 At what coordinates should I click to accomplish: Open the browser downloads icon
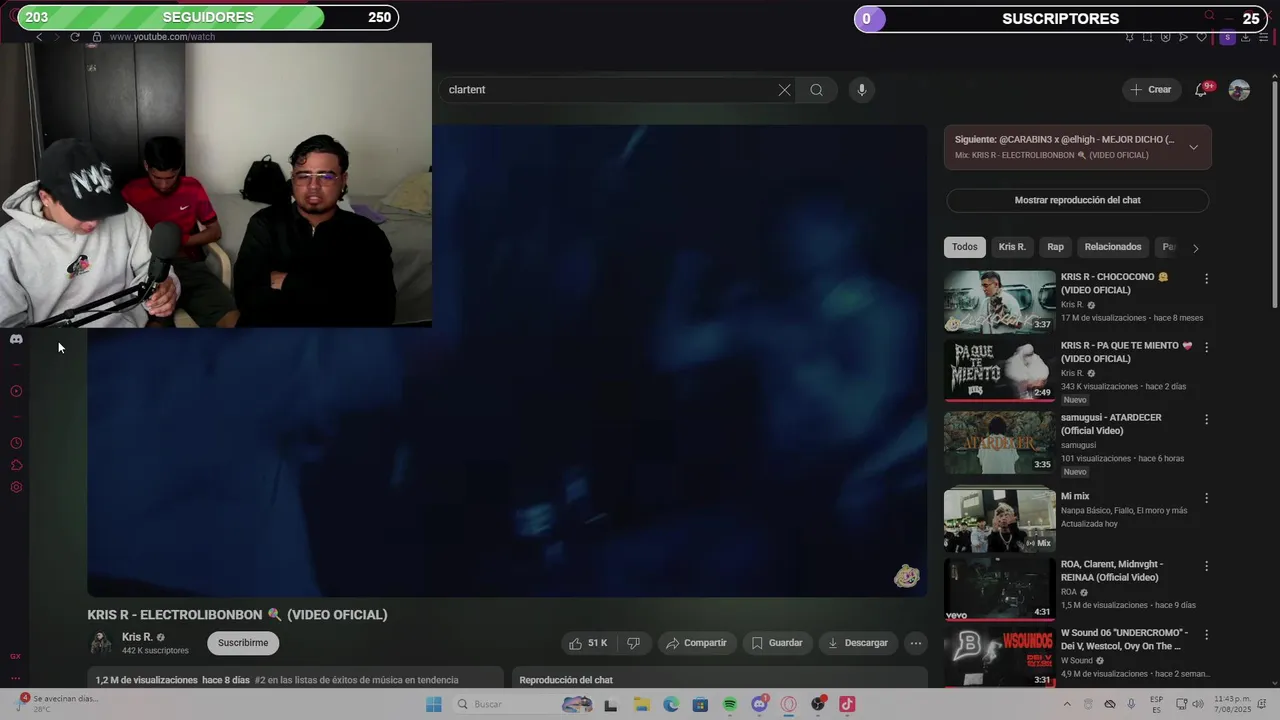click(x=1246, y=37)
